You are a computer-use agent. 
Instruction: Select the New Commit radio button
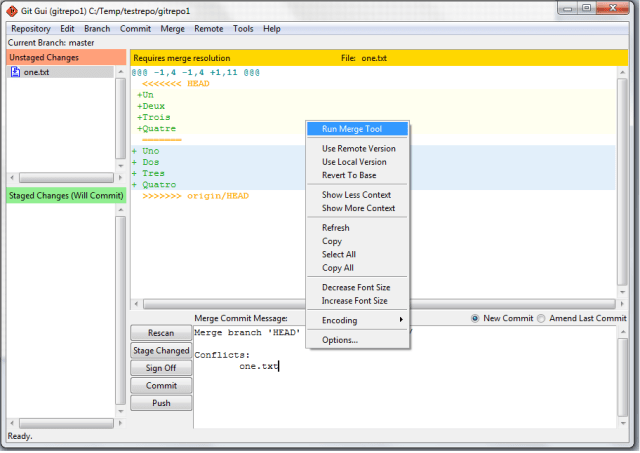coord(475,318)
